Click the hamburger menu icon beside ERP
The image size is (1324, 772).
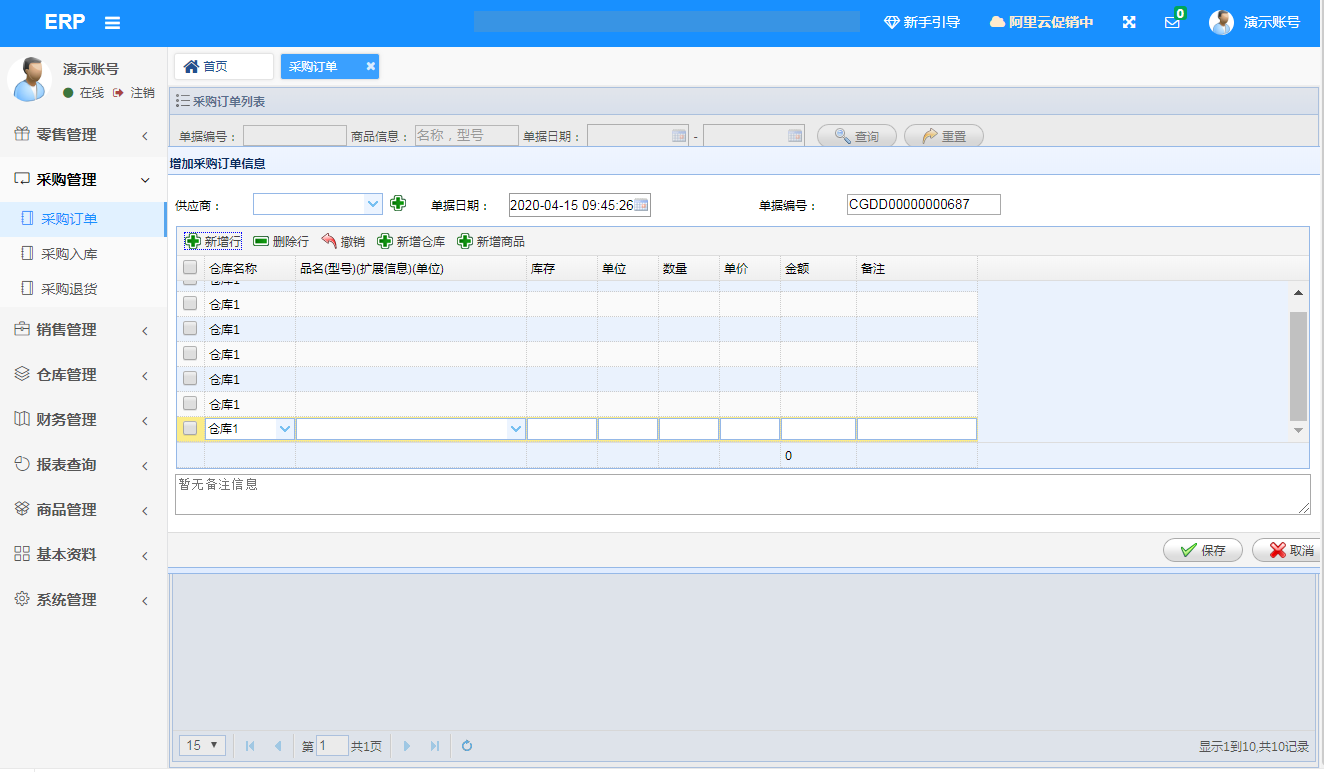coord(112,23)
